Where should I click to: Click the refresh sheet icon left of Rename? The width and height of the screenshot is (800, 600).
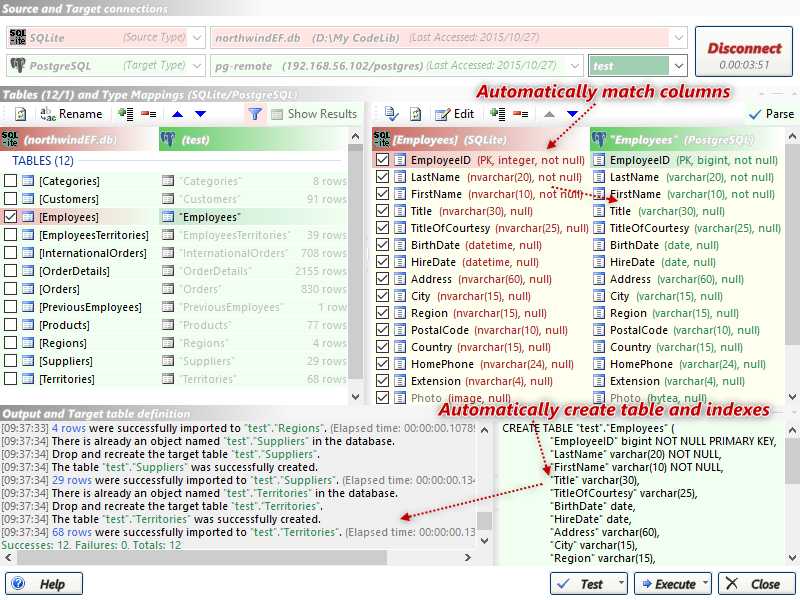tap(20, 114)
